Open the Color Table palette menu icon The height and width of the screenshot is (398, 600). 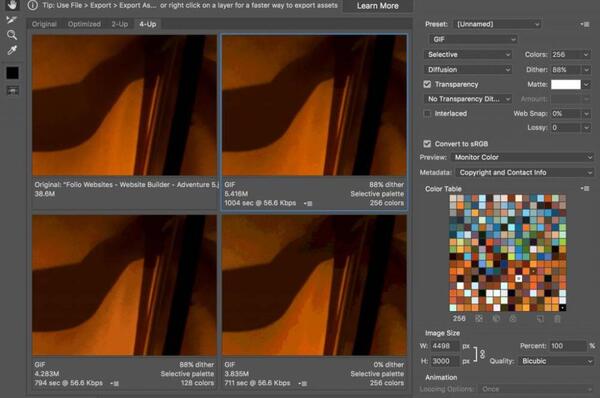585,188
